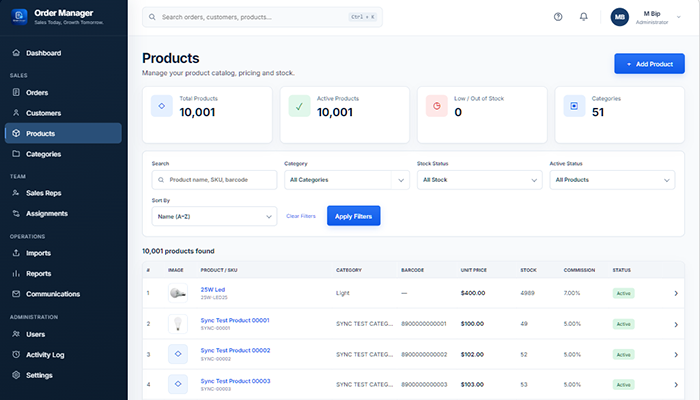Click the Activity Log clock icon
Viewport: 700px width, 400px height.
click(16, 354)
